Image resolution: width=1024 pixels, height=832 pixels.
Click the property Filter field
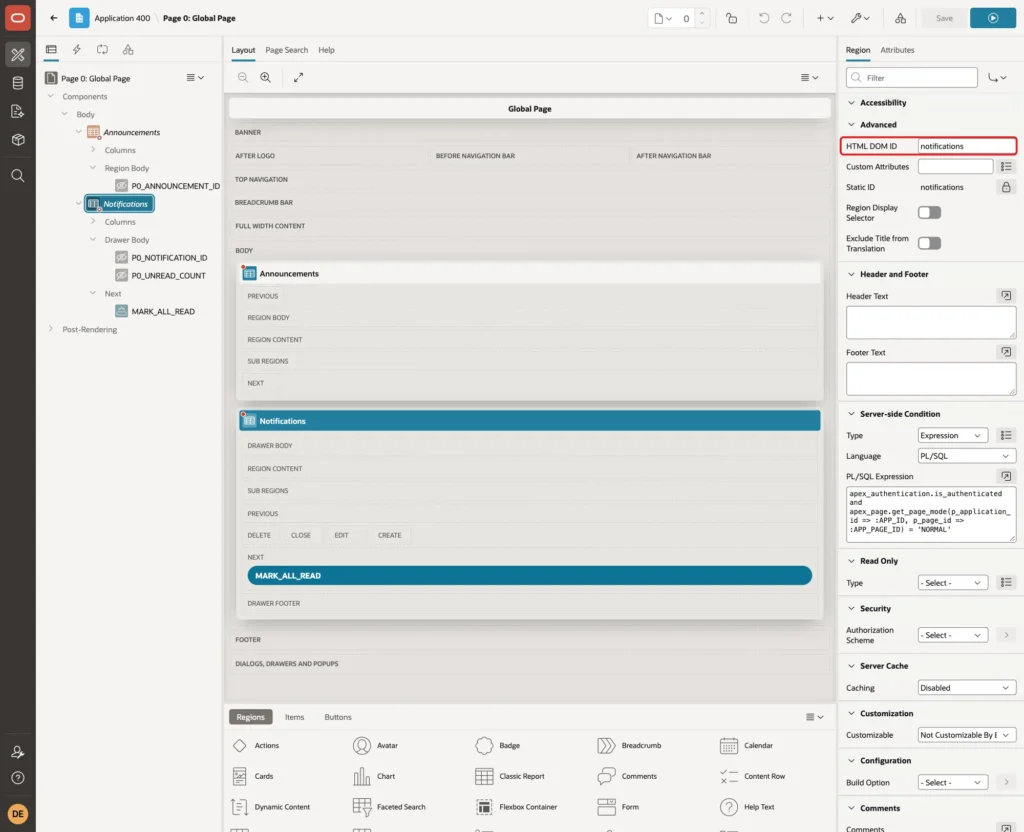pos(912,78)
